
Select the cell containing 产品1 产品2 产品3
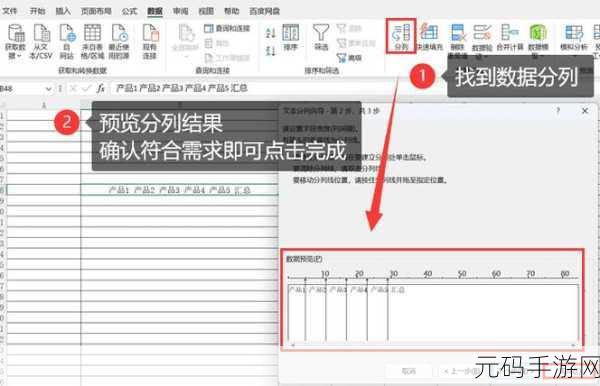click(x=179, y=190)
